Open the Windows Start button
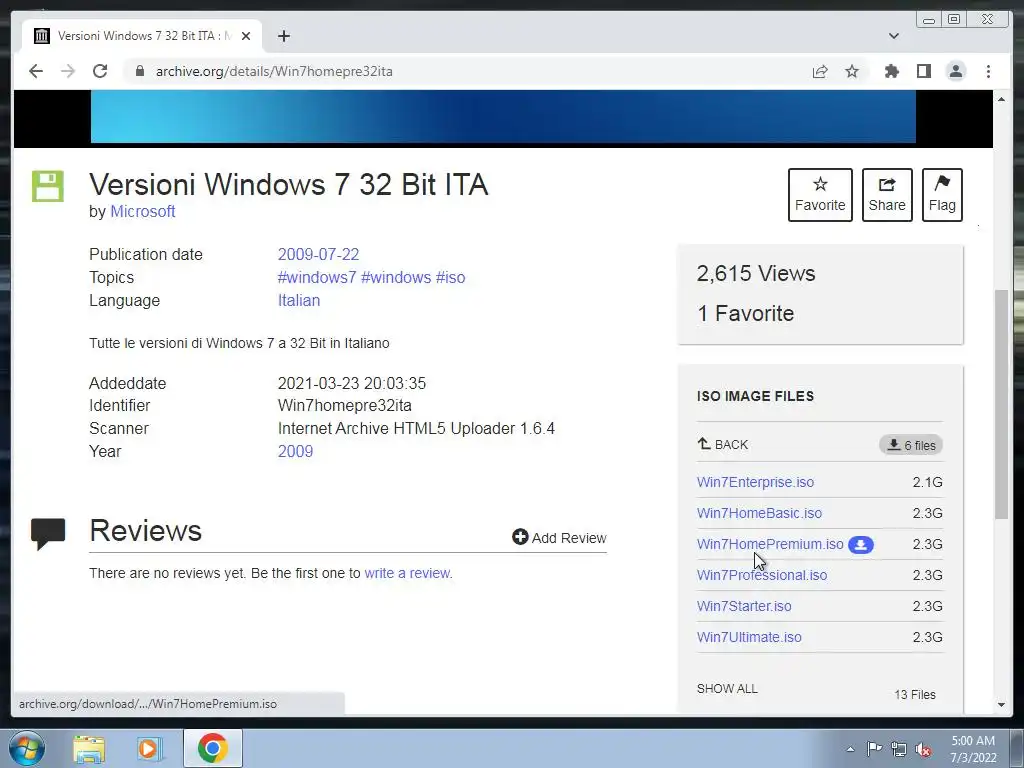 26,748
